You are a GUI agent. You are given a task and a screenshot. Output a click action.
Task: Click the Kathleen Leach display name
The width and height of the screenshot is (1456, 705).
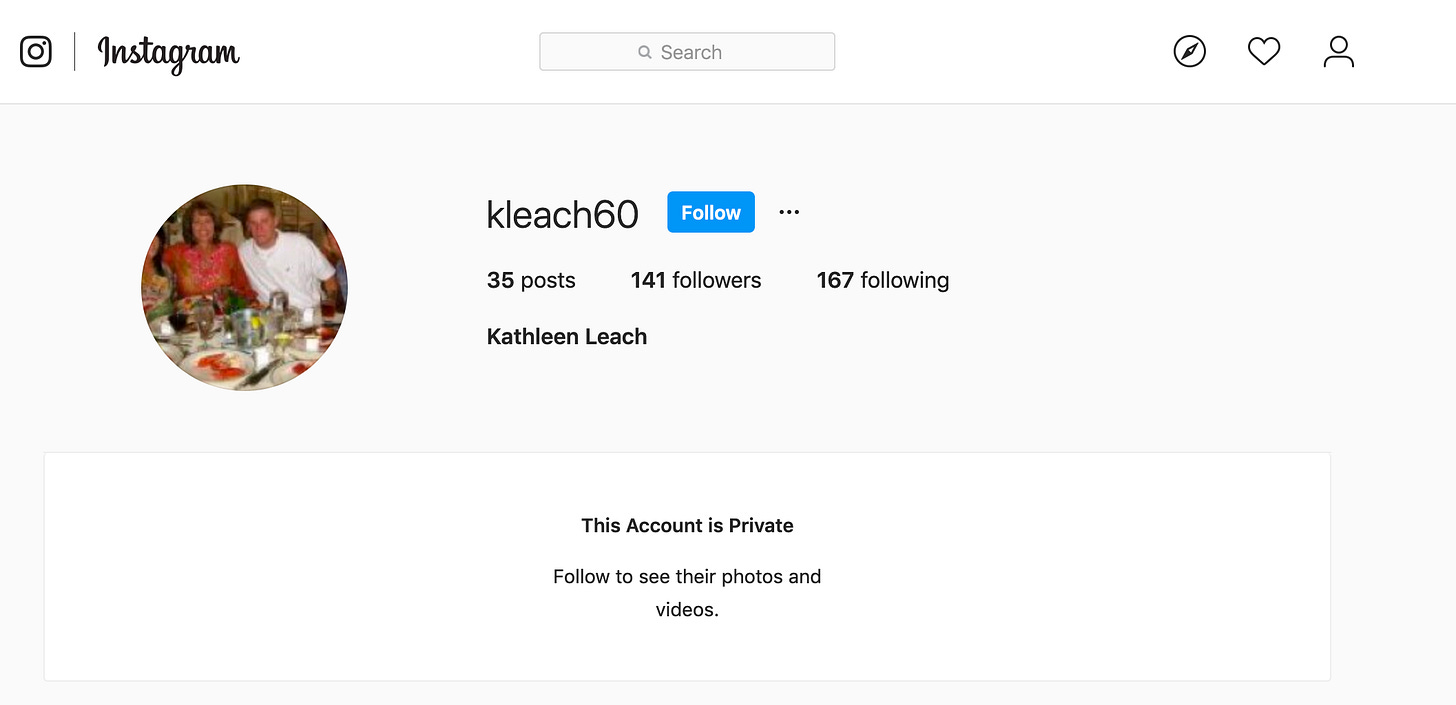567,337
